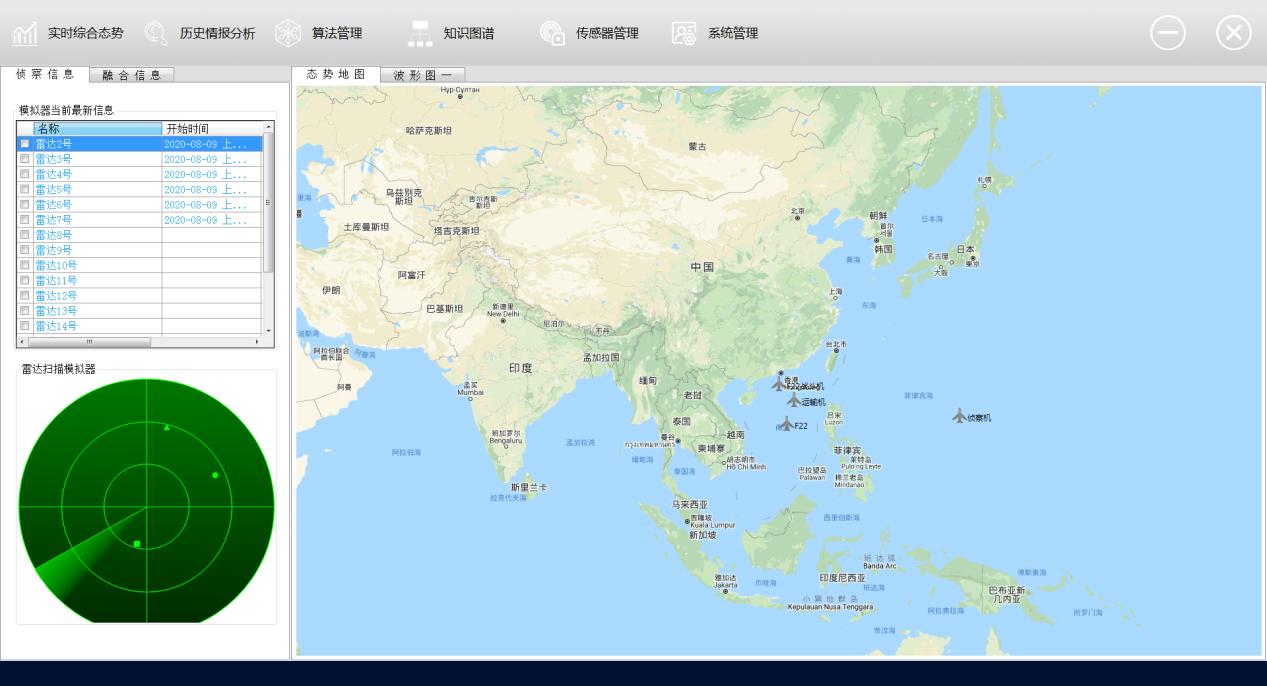Click 菲律宾 label on the map

click(x=847, y=450)
